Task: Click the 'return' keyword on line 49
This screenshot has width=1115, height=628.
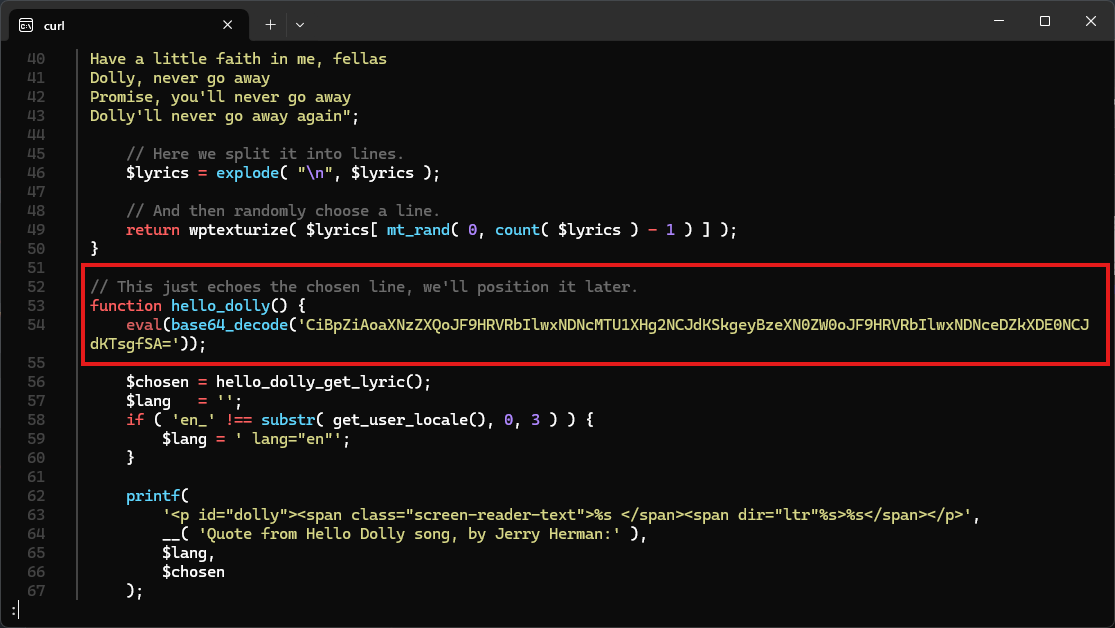Action: coord(153,230)
